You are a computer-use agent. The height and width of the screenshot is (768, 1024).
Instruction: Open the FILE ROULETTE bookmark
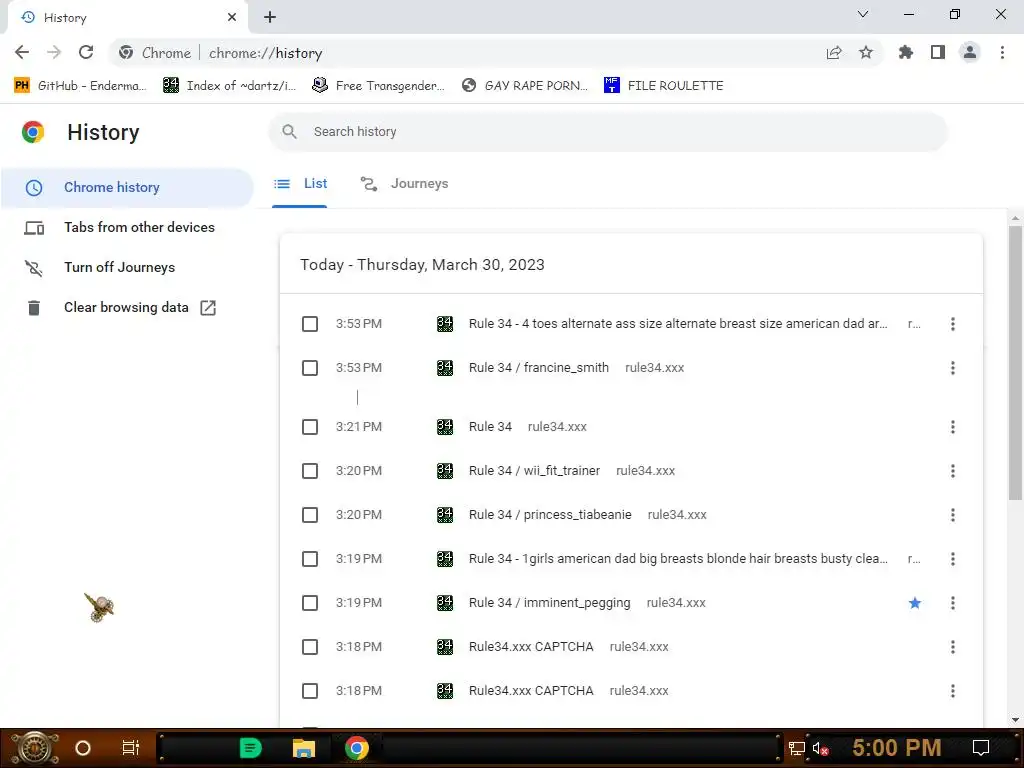tap(664, 86)
